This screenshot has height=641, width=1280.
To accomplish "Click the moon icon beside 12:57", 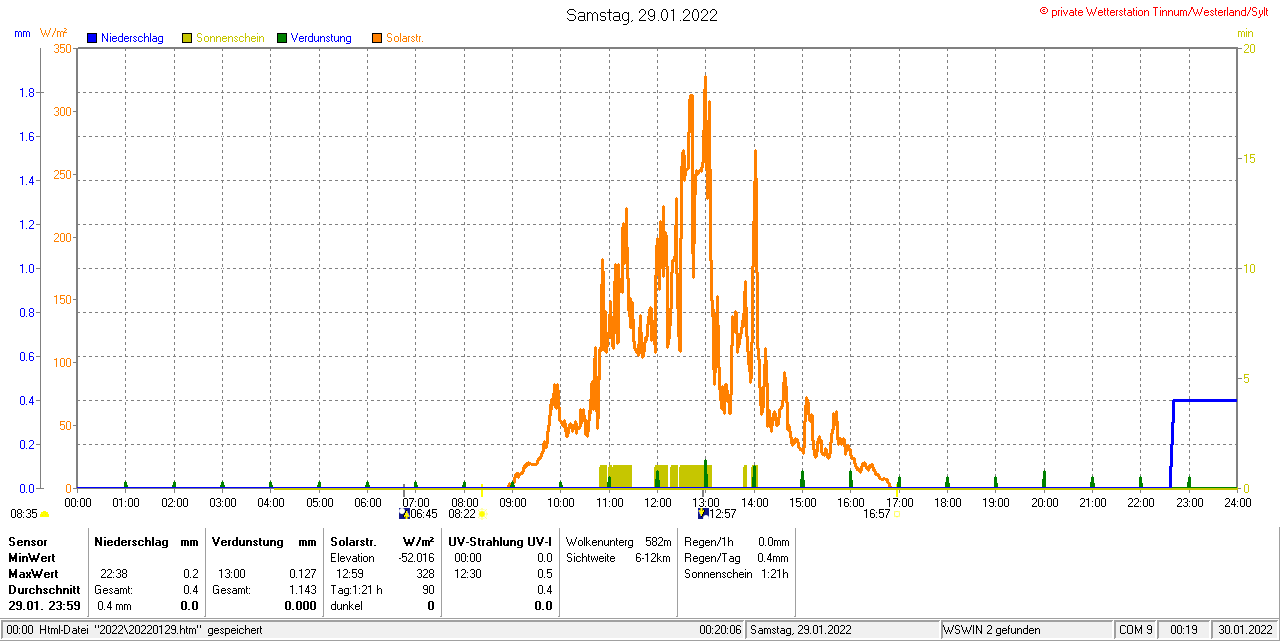I will click(x=703, y=514).
